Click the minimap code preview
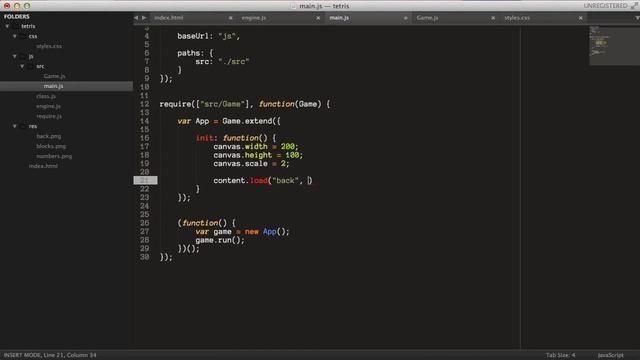The image size is (640, 360). point(614,45)
